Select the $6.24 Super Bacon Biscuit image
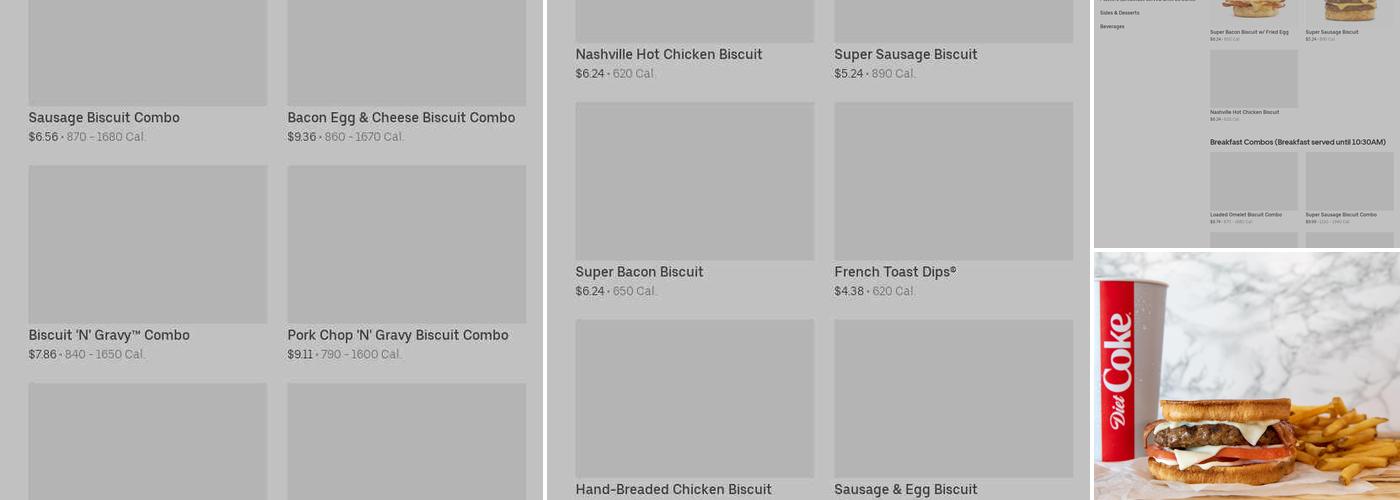 pos(695,181)
